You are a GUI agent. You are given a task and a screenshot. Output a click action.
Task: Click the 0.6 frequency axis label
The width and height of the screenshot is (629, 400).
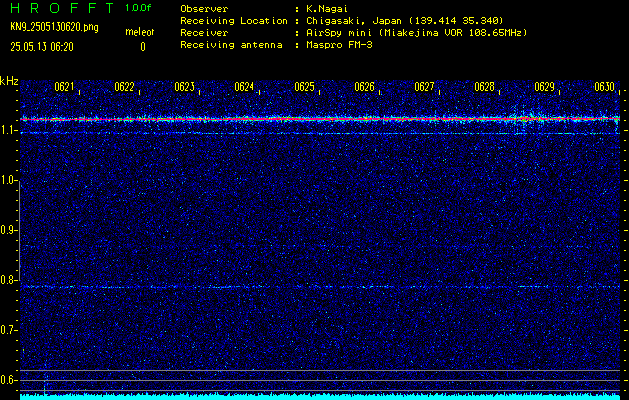[7, 380]
